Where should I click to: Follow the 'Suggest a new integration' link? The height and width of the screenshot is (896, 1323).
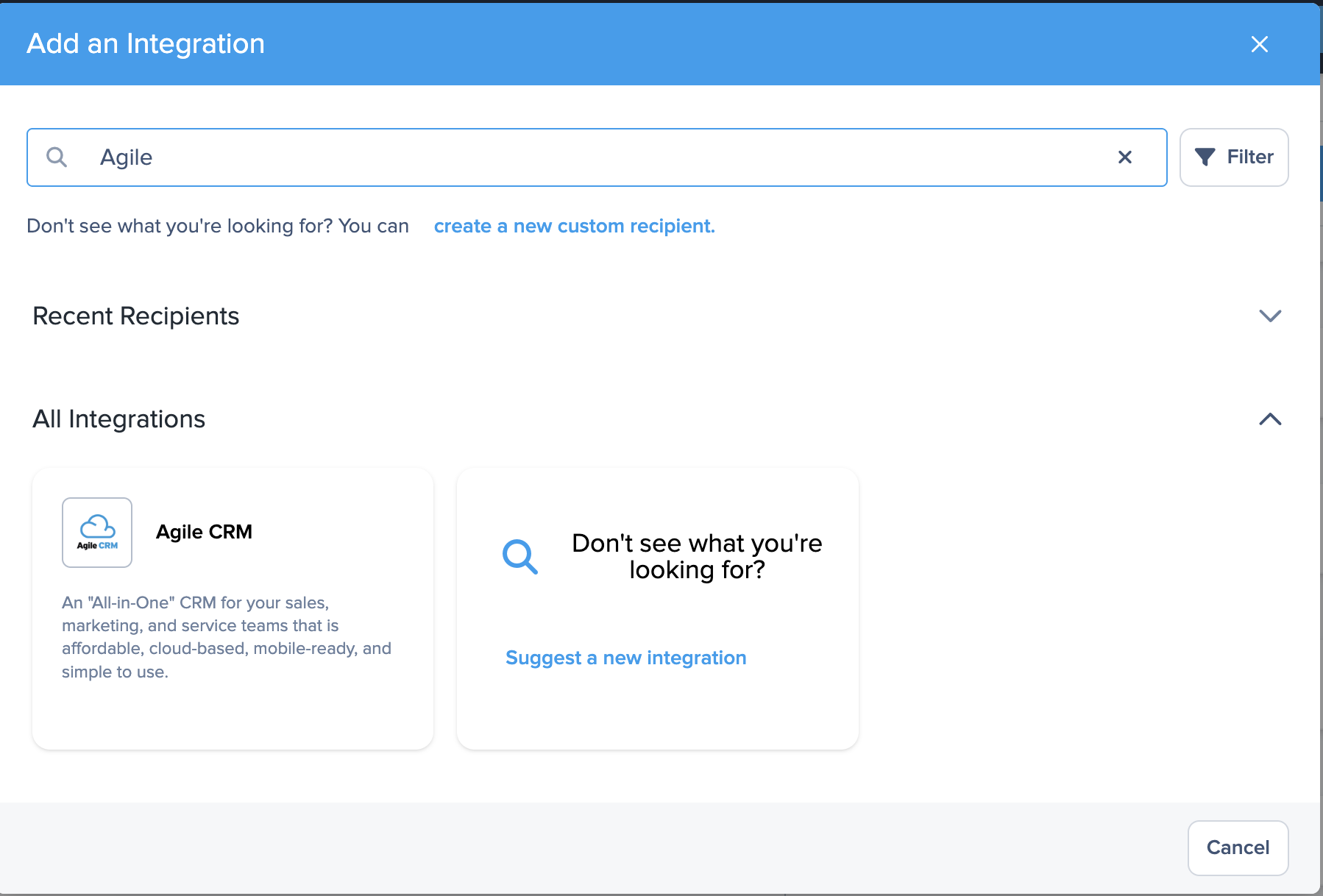625,658
